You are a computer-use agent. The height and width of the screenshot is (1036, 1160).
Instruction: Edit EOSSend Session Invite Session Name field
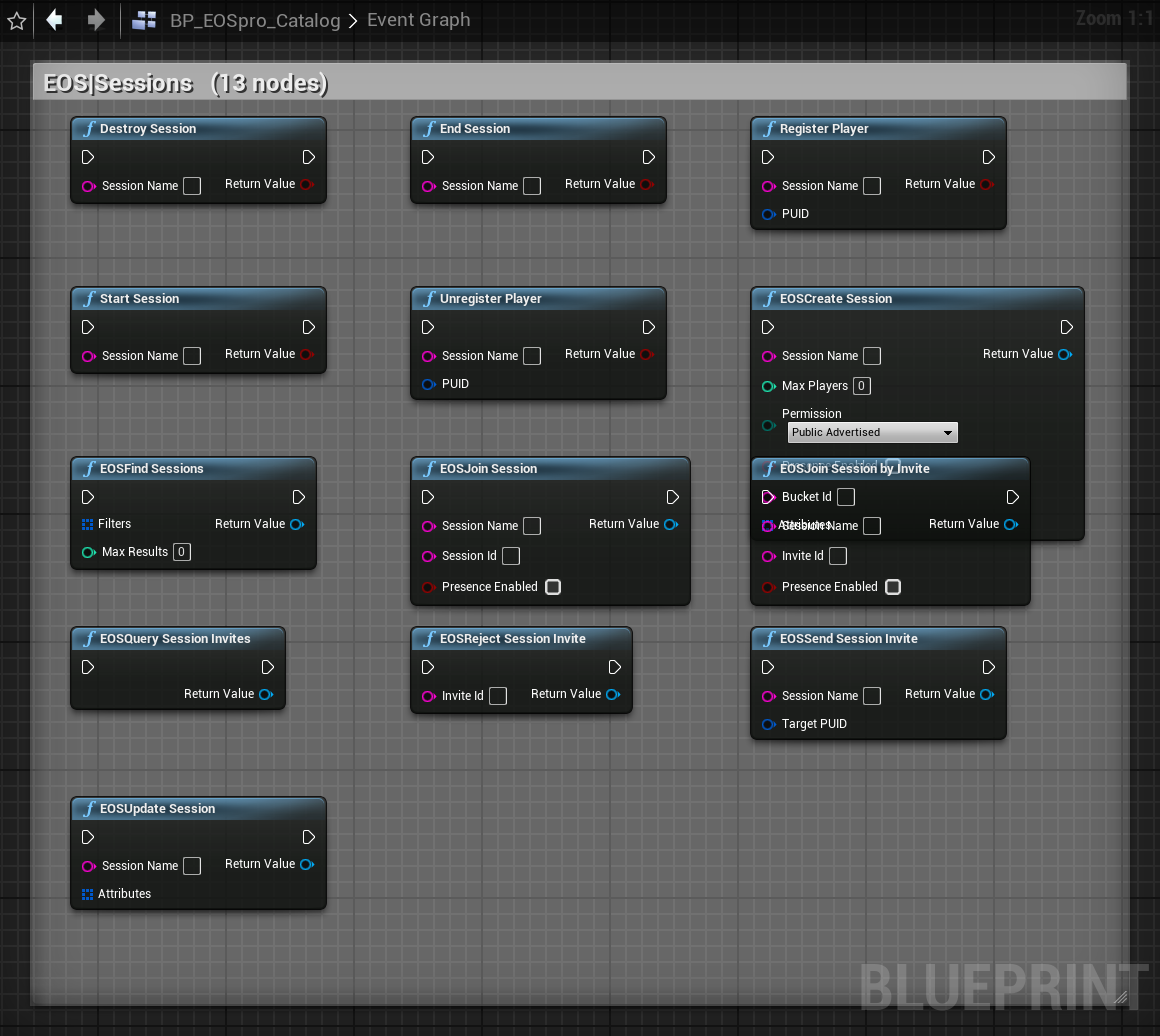[x=872, y=696]
